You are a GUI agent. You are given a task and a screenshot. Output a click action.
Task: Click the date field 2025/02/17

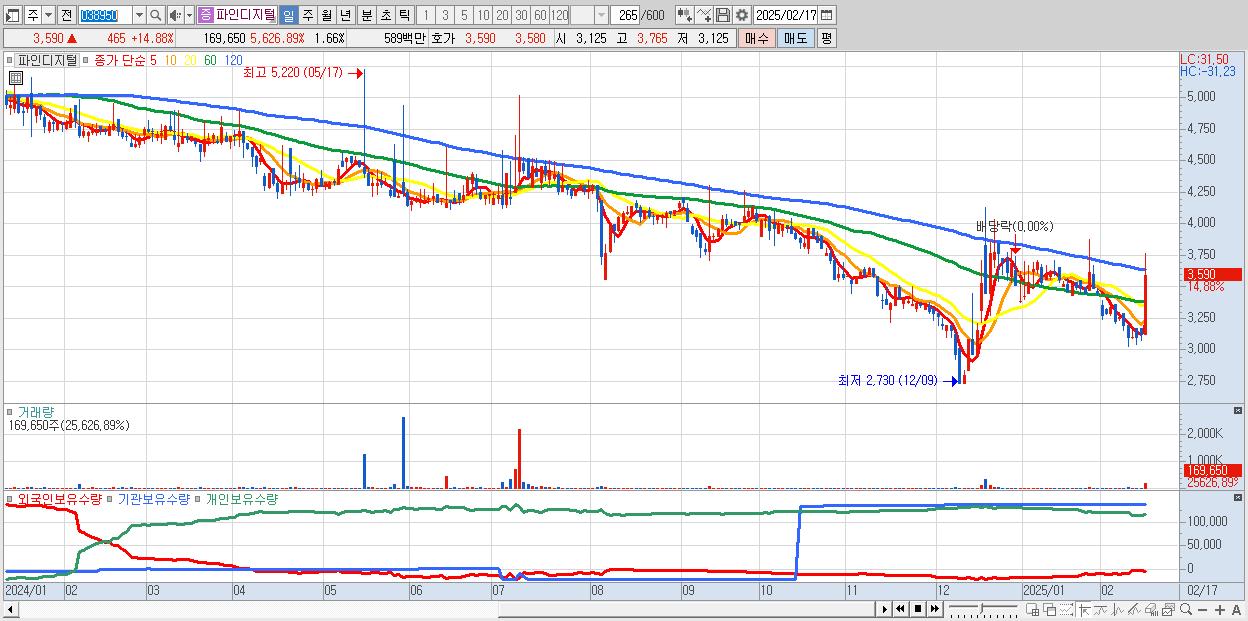pos(785,15)
